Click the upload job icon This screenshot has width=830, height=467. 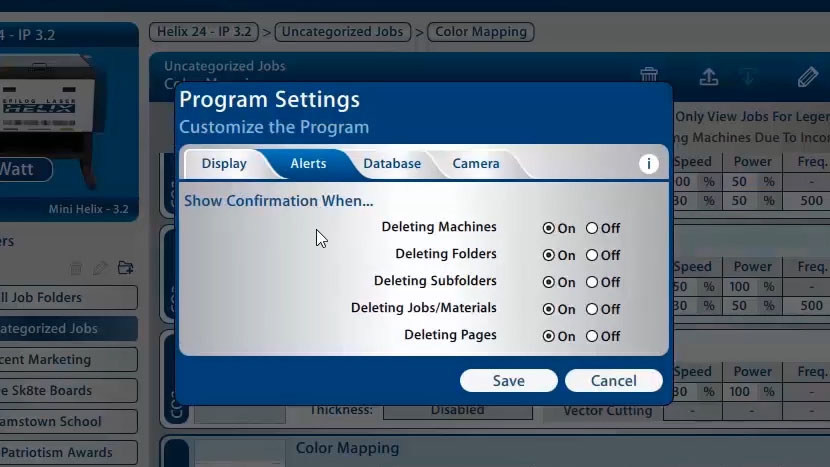(x=708, y=77)
